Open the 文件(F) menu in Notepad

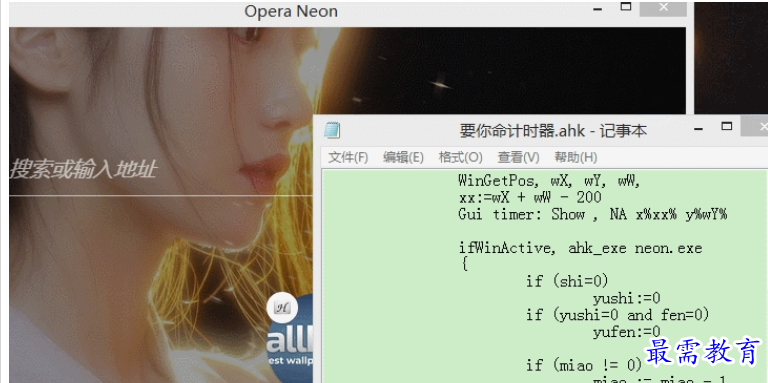(348, 157)
